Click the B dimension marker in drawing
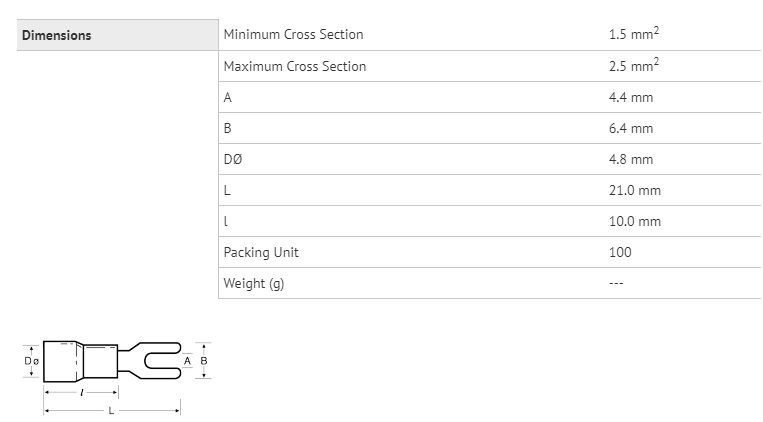This screenshot has width=763, height=422. pyautogui.click(x=204, y=361)
